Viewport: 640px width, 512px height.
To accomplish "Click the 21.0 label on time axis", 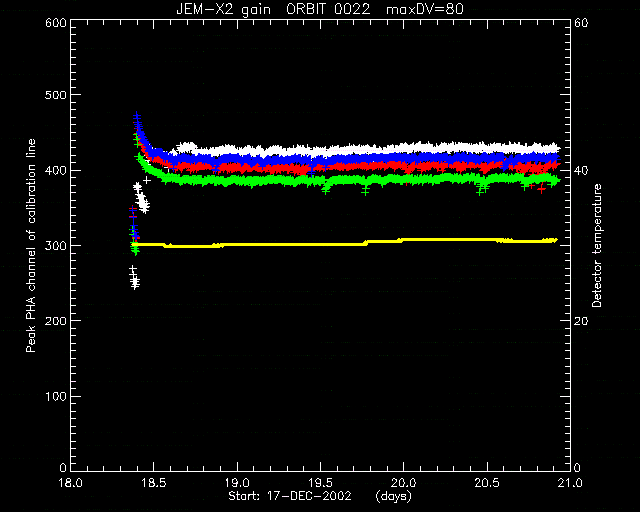I will click(570, 483).
